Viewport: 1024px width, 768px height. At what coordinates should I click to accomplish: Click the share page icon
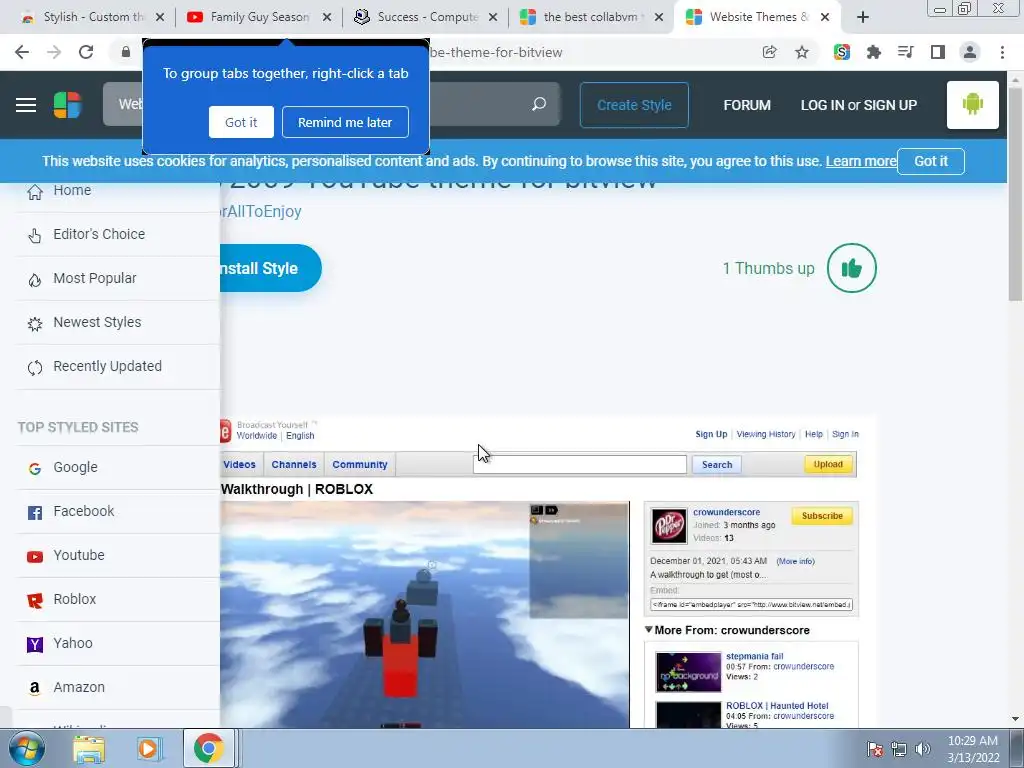tap(769, 52)
